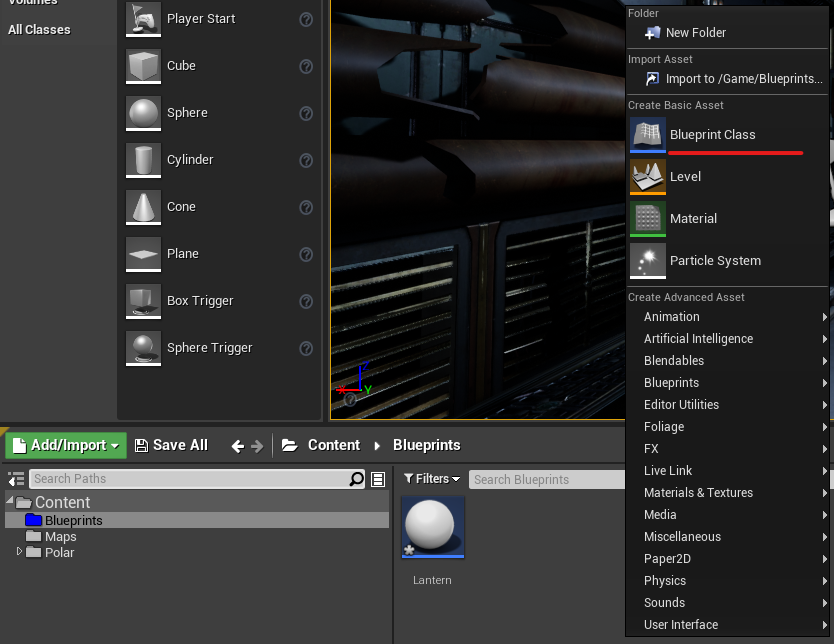Click the Material asset icon
Viewport: 834px width, 644px height.
tap(648, 219)
